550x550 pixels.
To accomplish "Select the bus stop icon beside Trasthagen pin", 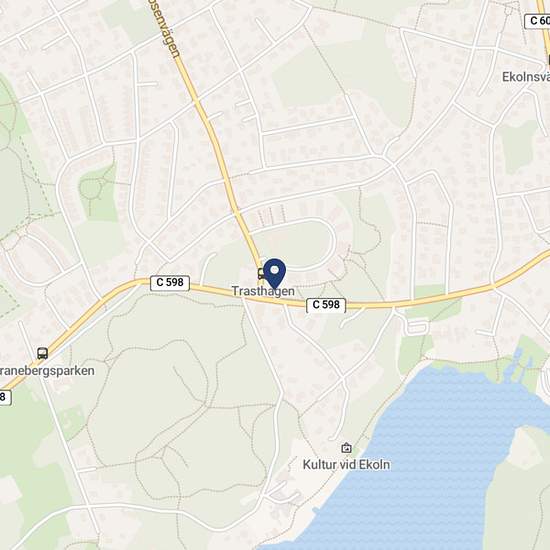I will (261, 274).
